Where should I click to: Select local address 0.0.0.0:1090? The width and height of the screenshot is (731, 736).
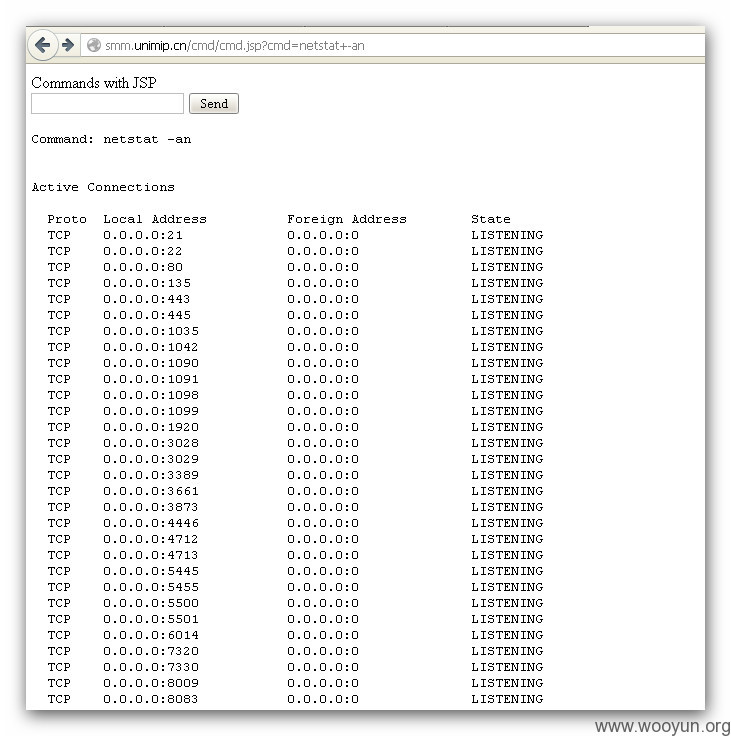coord(151,363)
